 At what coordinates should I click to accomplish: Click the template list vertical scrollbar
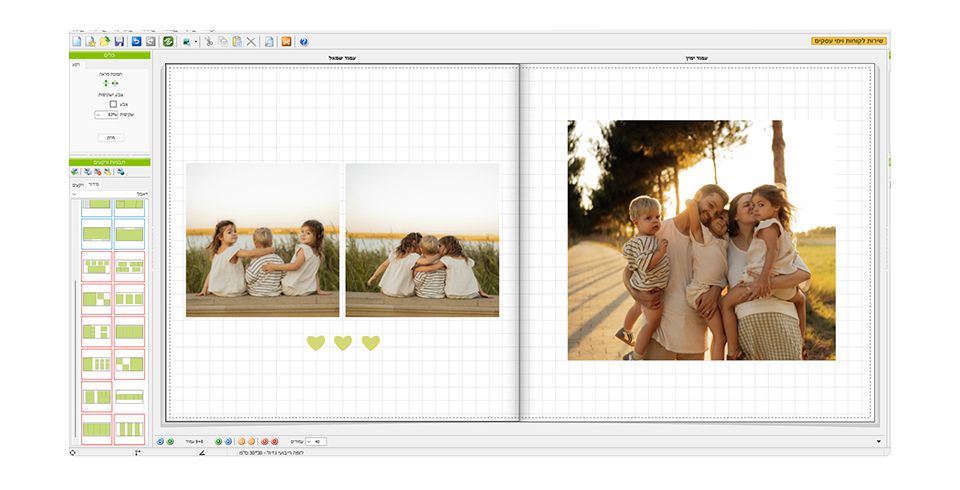point(76,358)
